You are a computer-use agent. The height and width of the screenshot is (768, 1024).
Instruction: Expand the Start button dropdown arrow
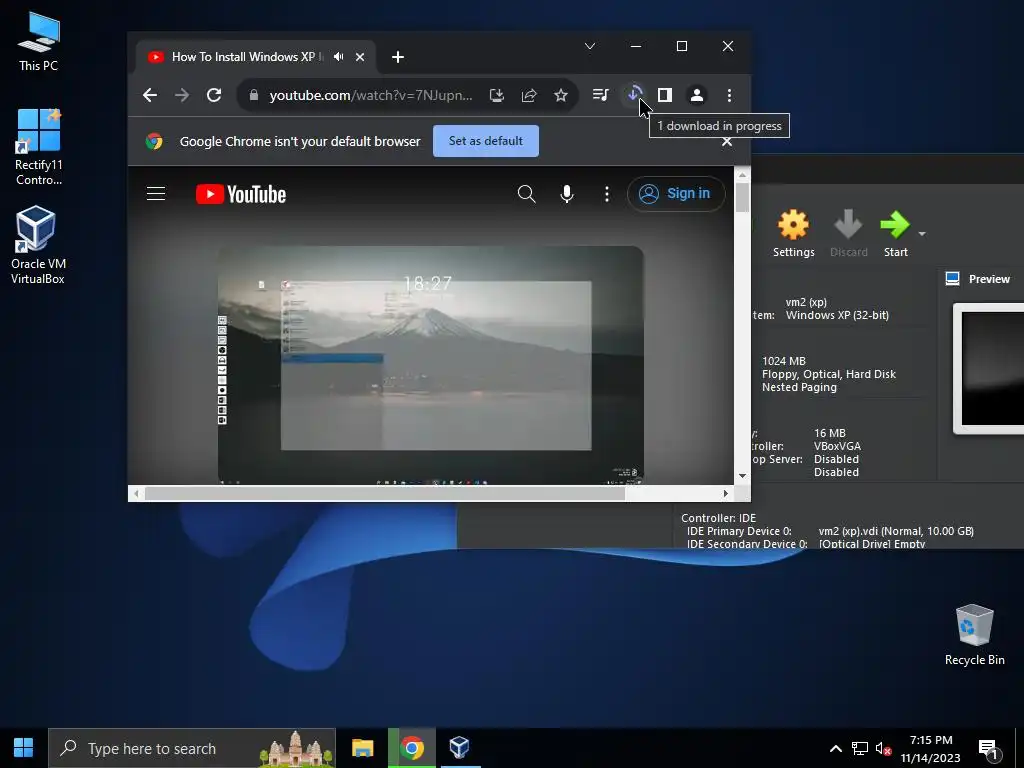click(921, 234)
